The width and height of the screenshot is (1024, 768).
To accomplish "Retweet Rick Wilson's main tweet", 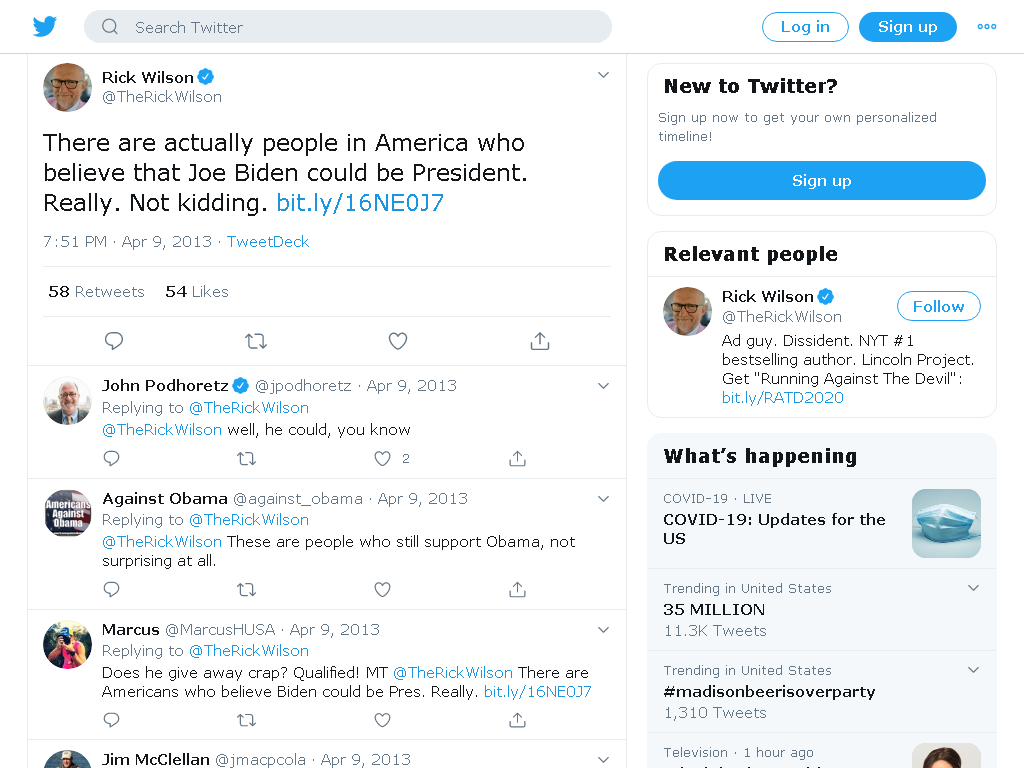I will pos(256,341).
